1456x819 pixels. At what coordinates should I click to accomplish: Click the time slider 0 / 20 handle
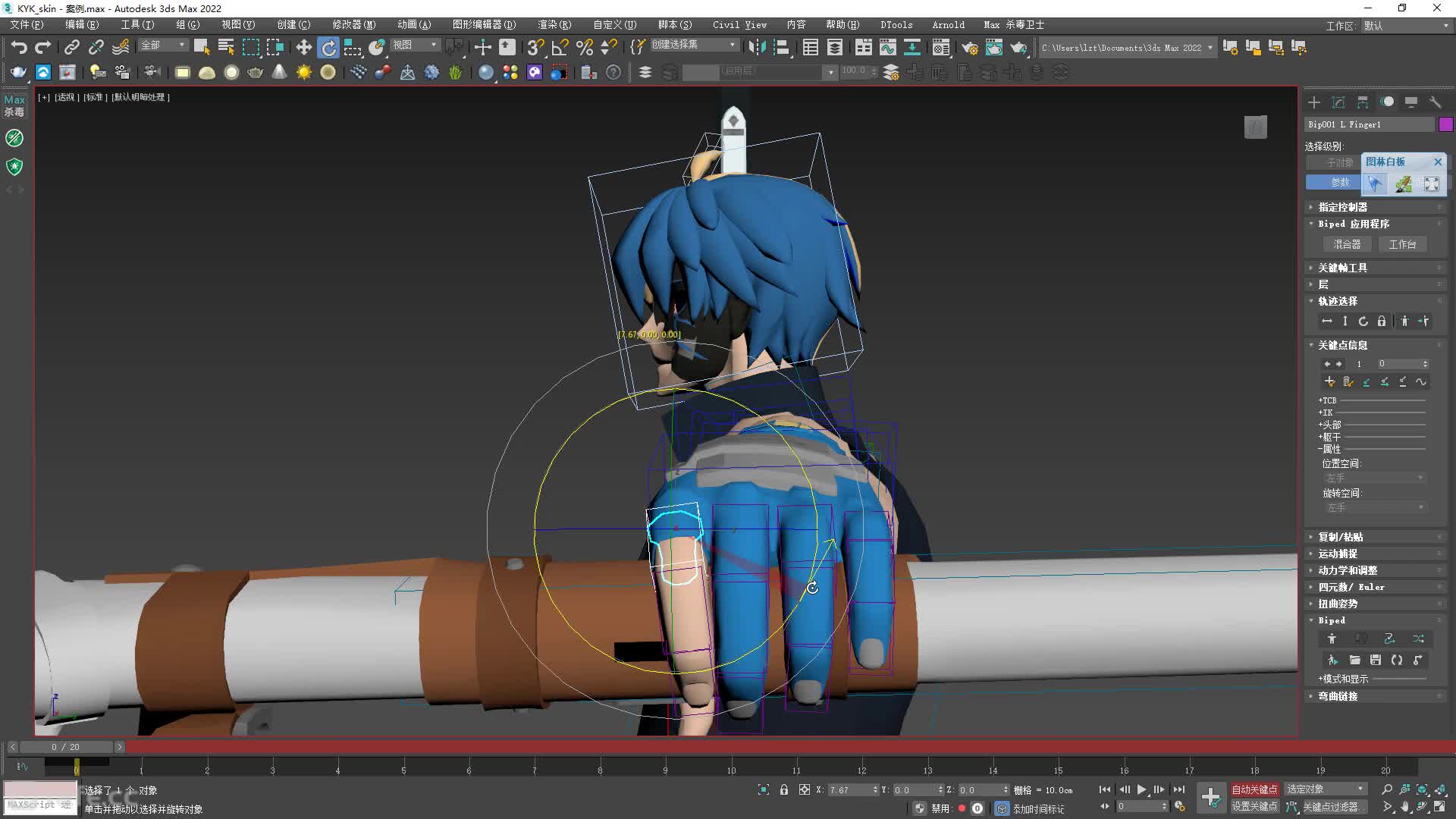pyautogui.click(x=65, y=747)
